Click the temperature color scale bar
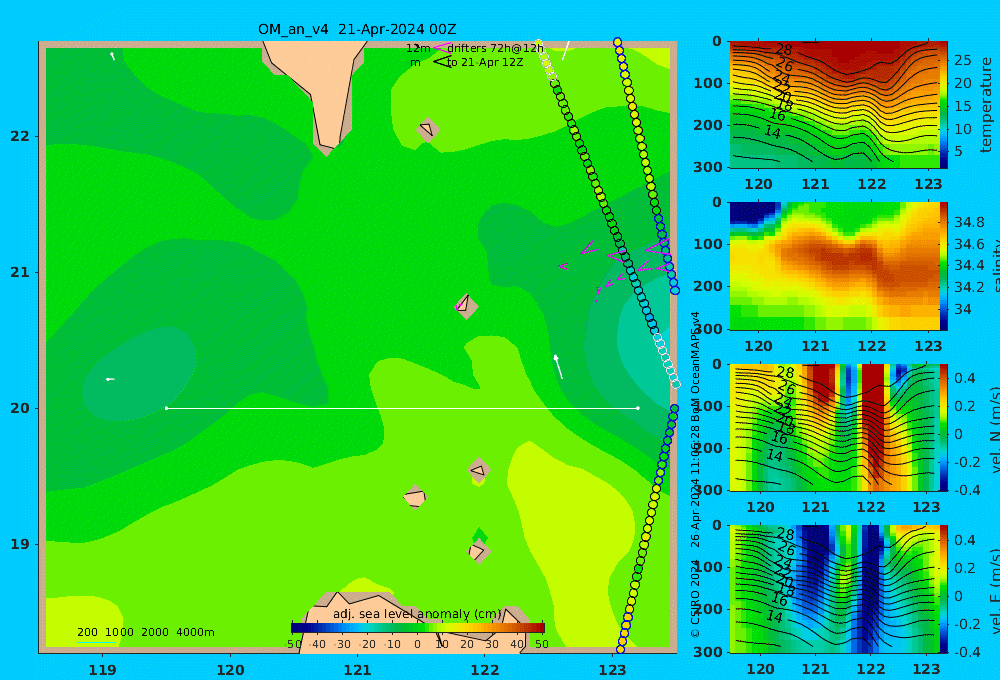The image size is (1000, 680). pyautogui.click(x=944, y=105)
